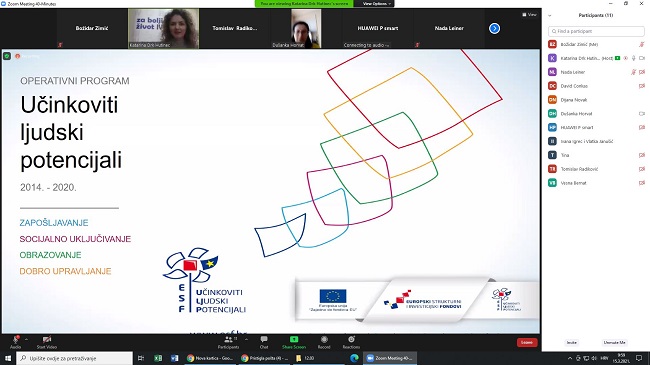Expand the Participants options arrow in the toolbar
650x365 pixels.
coord(246,339)
